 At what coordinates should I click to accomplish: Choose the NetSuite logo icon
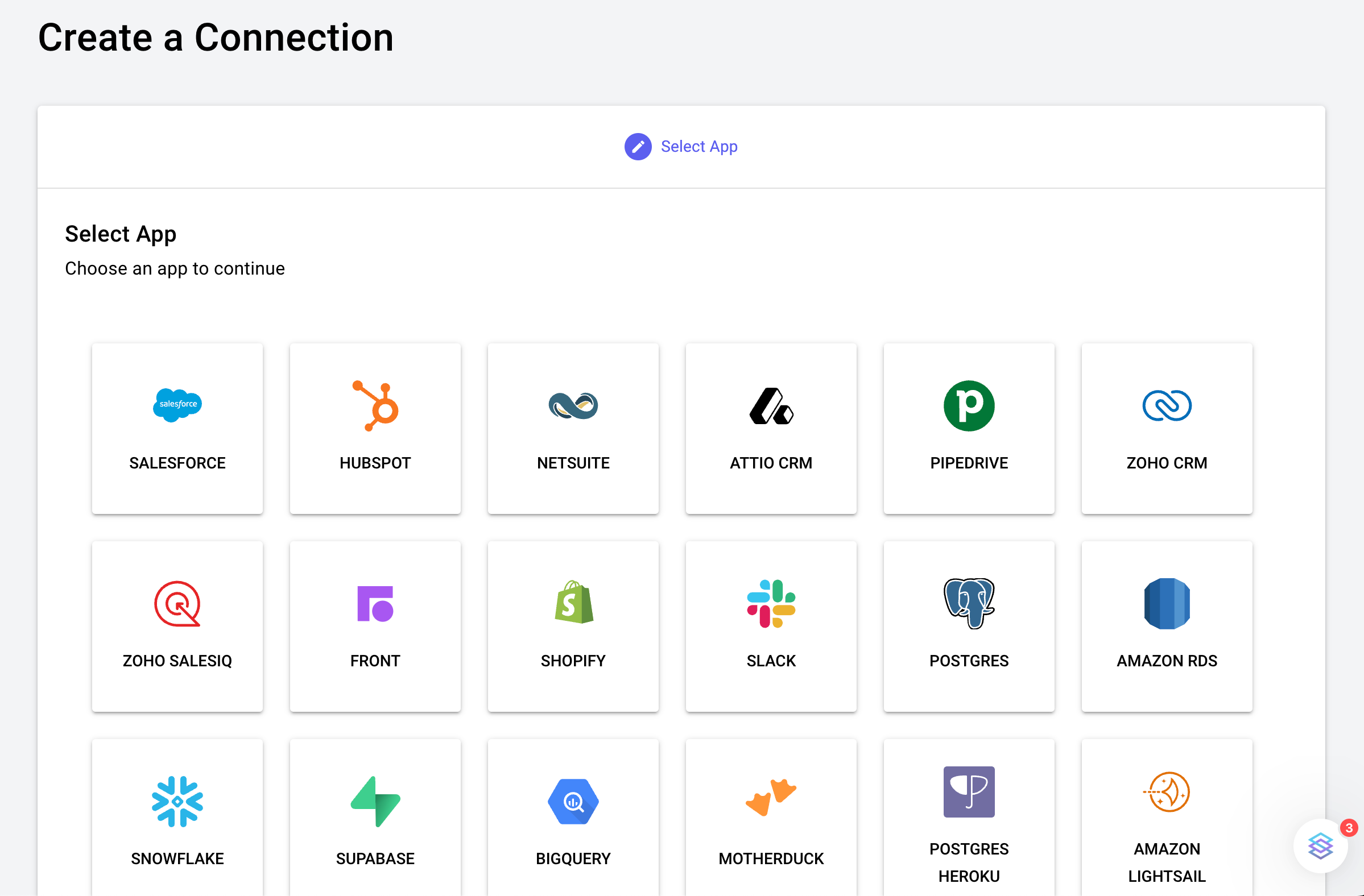[x=573, y=405]
